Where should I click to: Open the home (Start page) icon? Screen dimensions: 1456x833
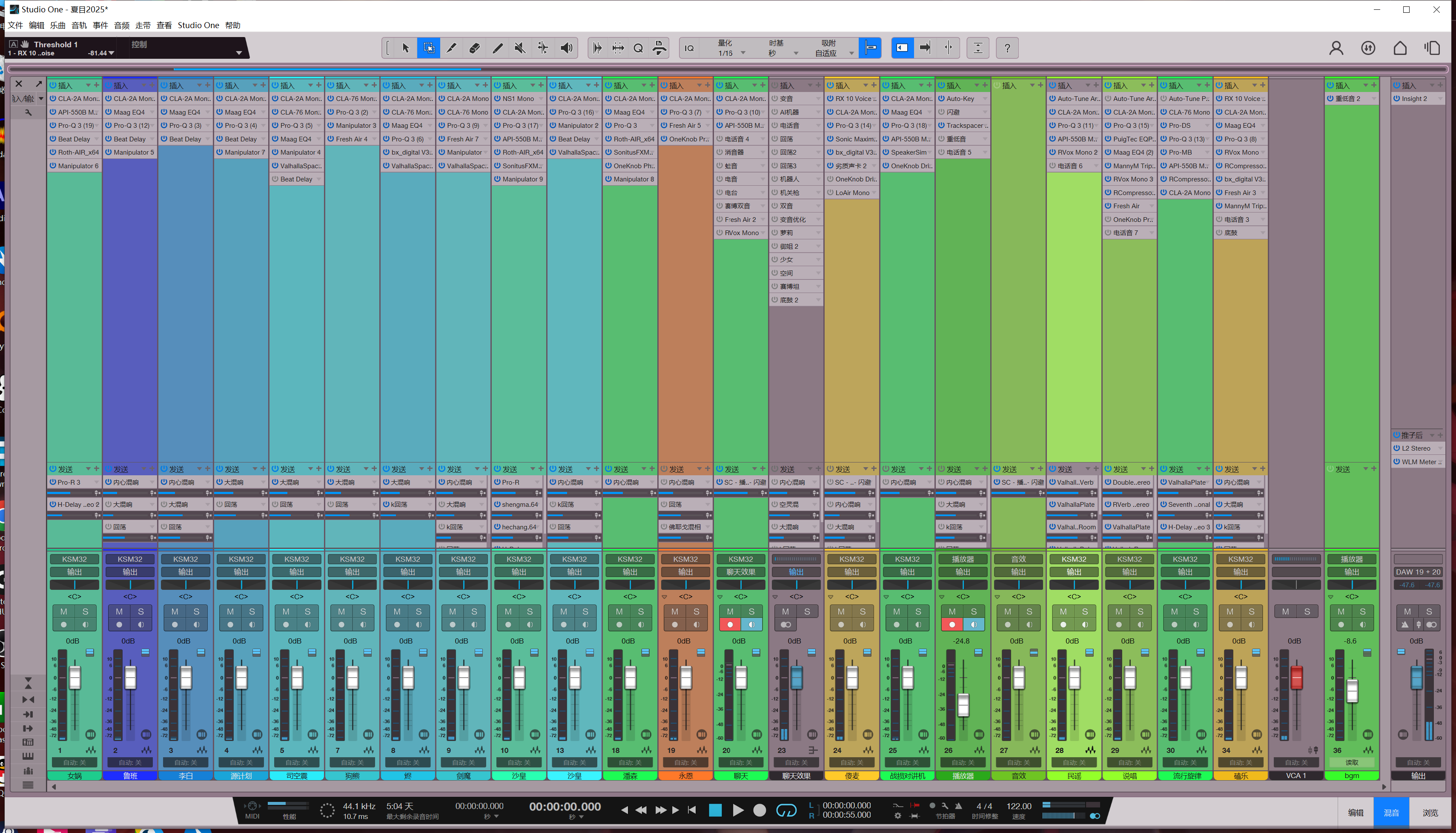(1400, 48)
